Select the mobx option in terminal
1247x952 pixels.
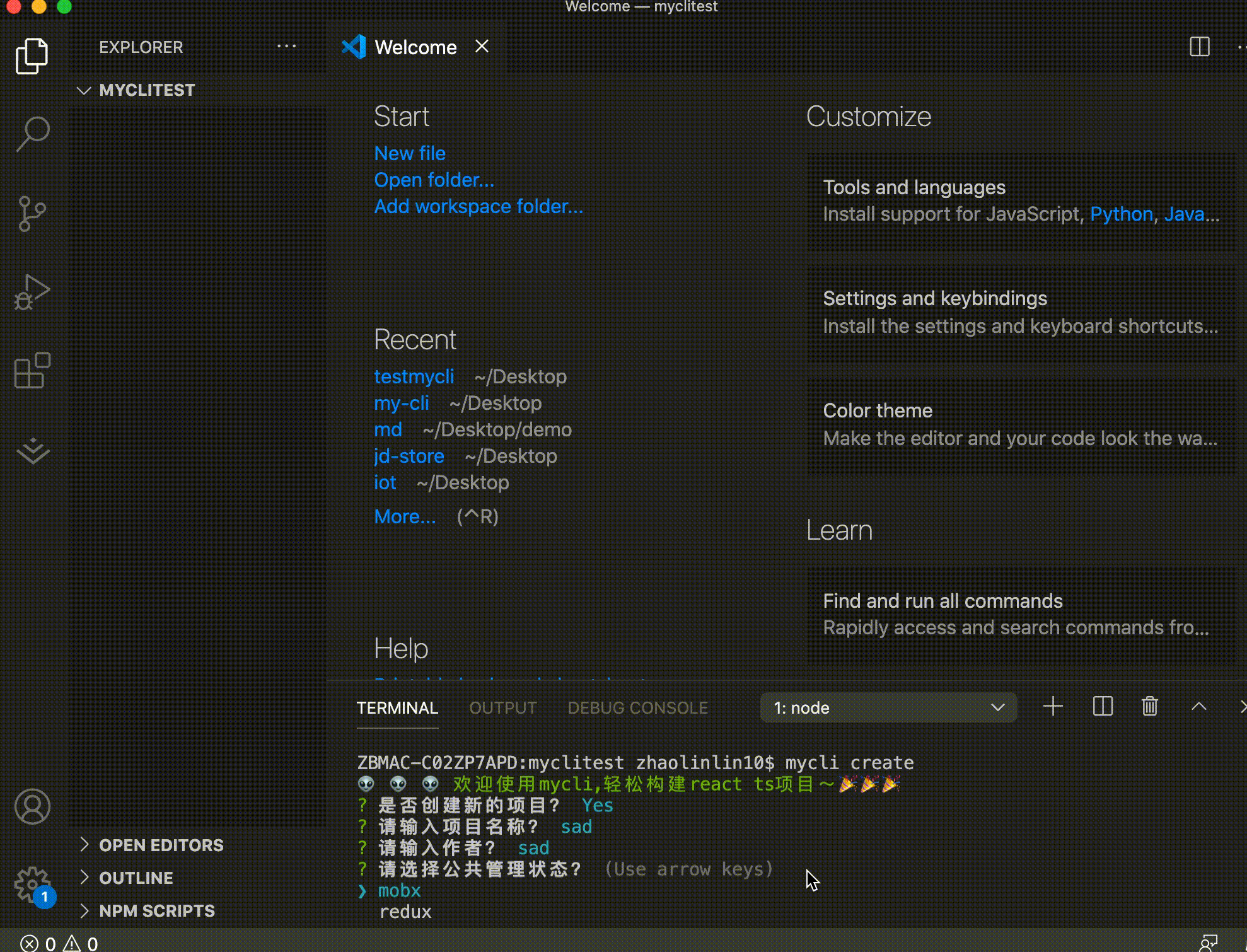pyautogui.click(x=399, y=890)
